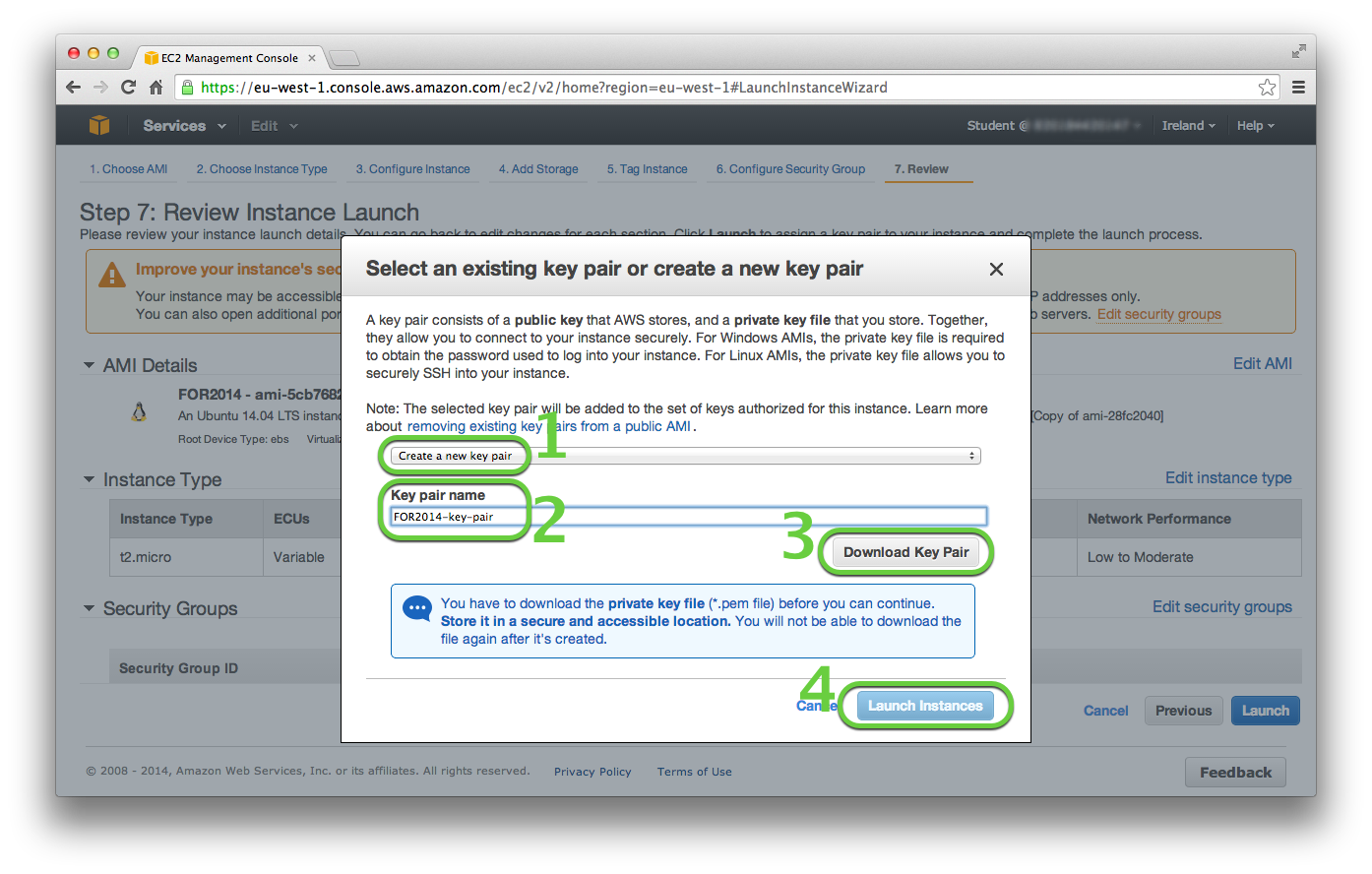Viewport: 1372px width, 874px height.
Task: Click Edit security groups link in warning
Action: (x=1159, y=314)
